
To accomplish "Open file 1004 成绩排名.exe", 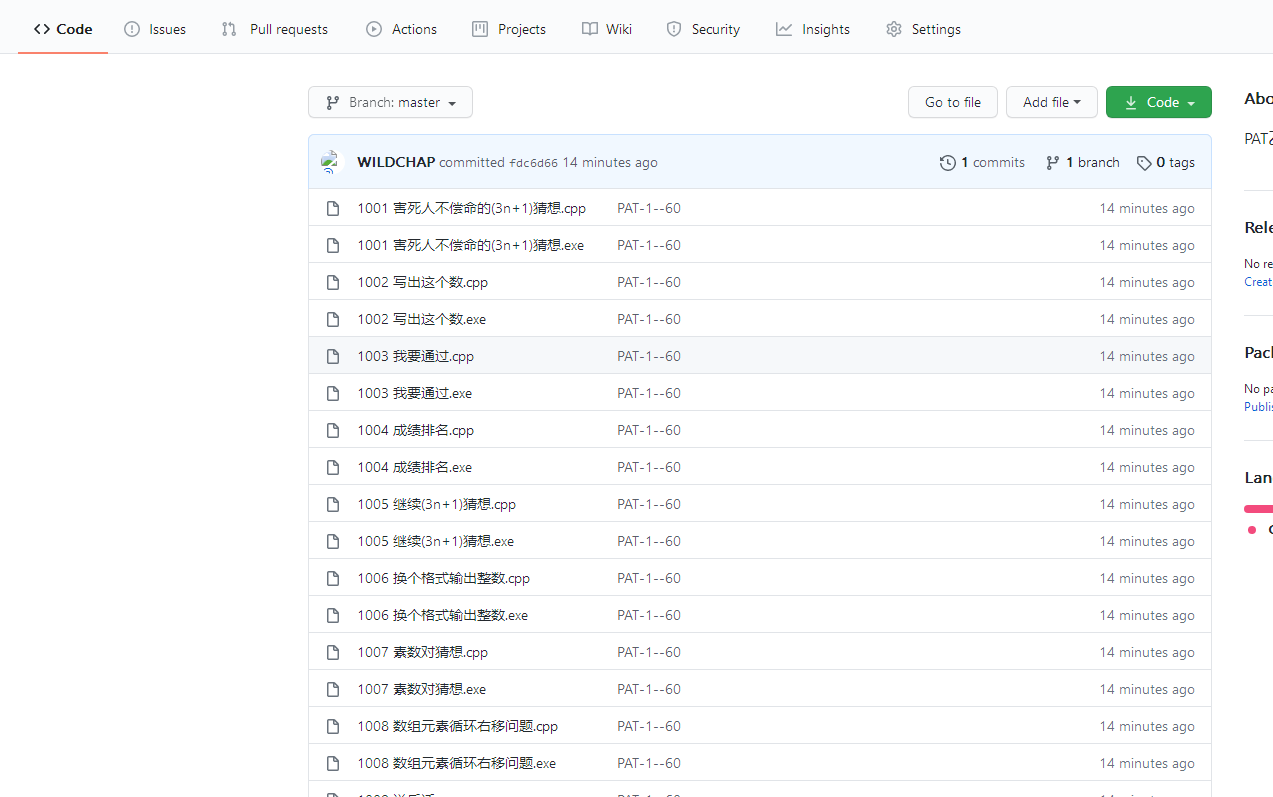I will (414, 467).
